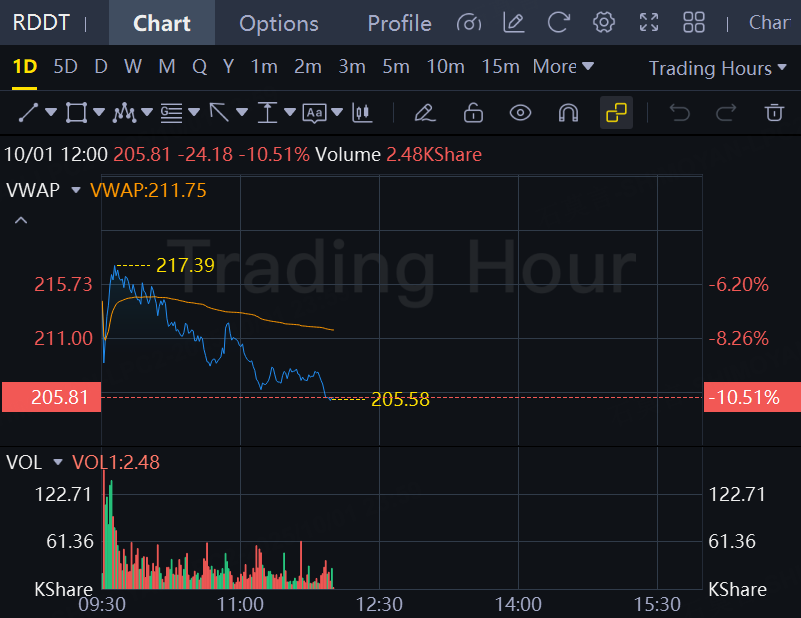Click the refresh chart icon
801x618 pixels.
pyautogui.click(x=558, y=22)
